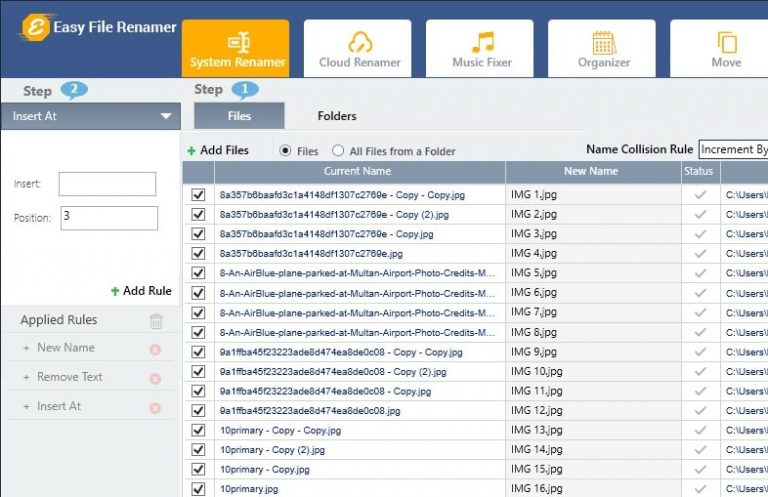Remove the Remove Text applied rule
This screenshot has width=768, height=497.
tap(155, 379)
